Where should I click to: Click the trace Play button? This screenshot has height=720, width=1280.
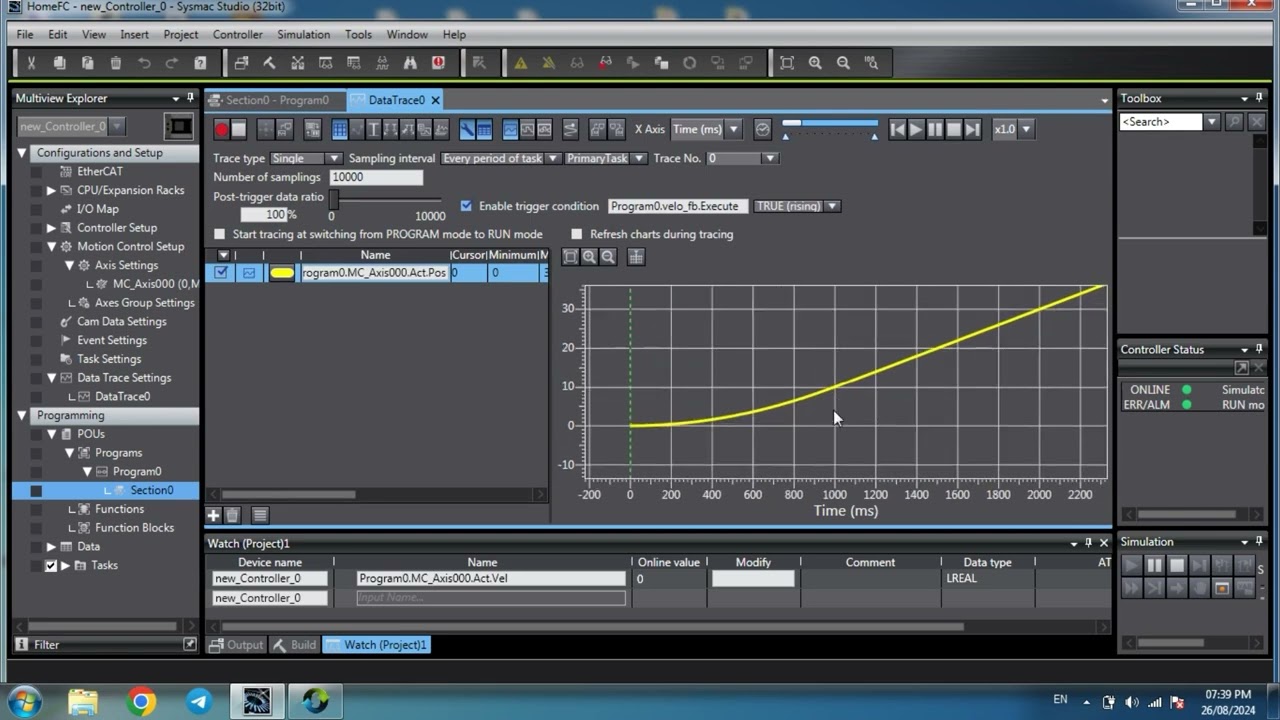click(x=916, y=129)
